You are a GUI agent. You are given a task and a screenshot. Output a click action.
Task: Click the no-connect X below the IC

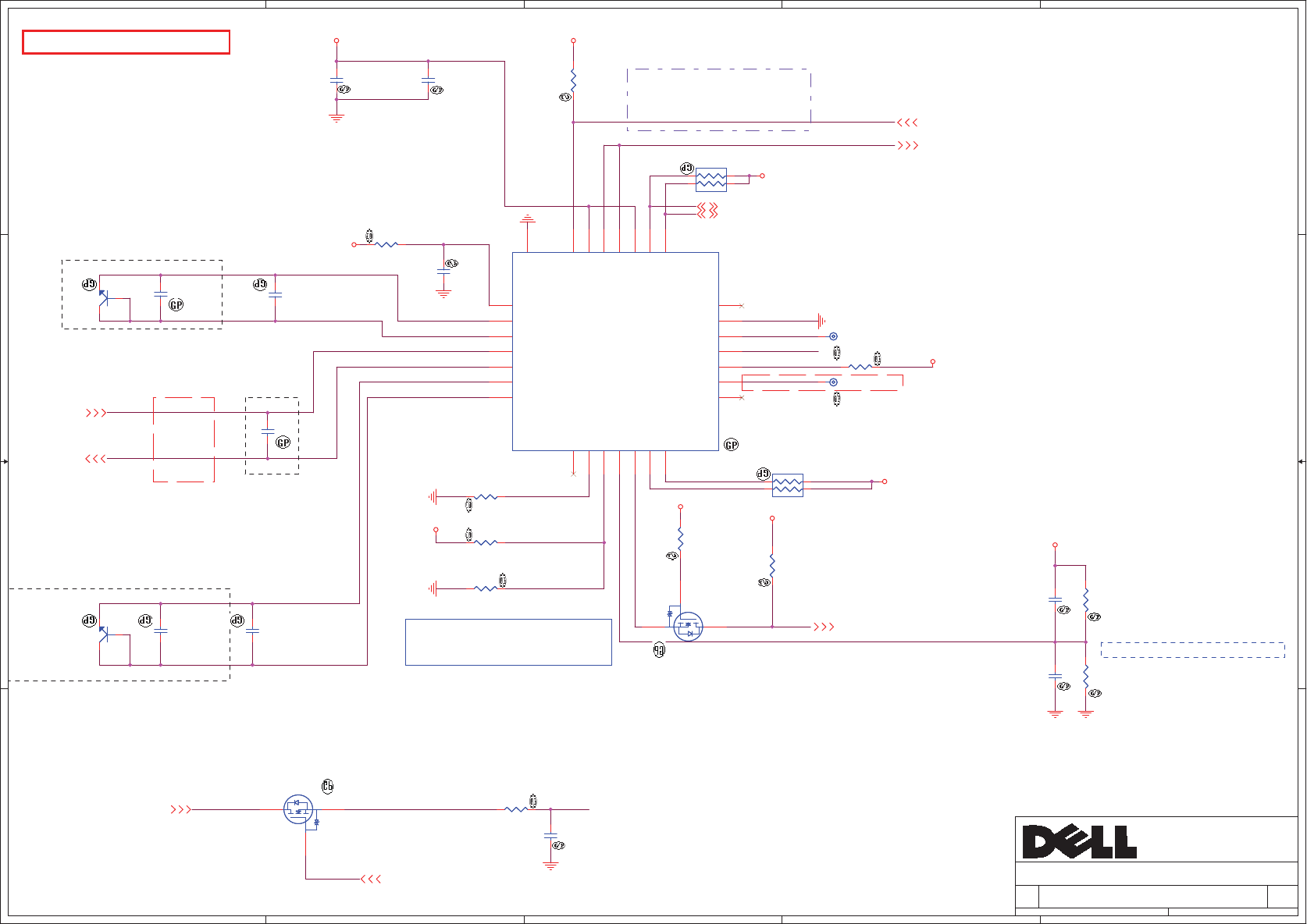[573, 474]
